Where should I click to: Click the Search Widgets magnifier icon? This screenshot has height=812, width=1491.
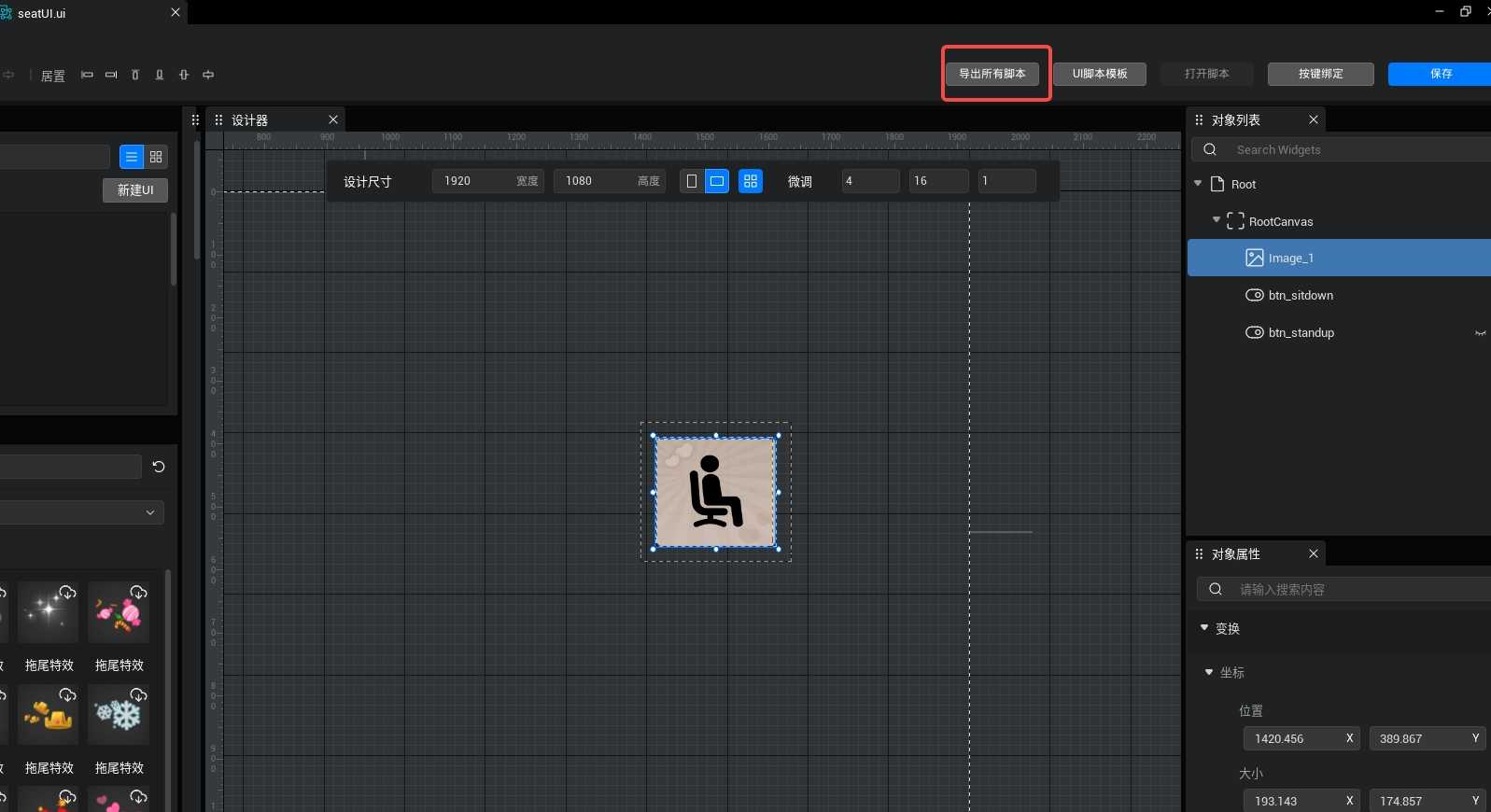tap(1210, 149)
